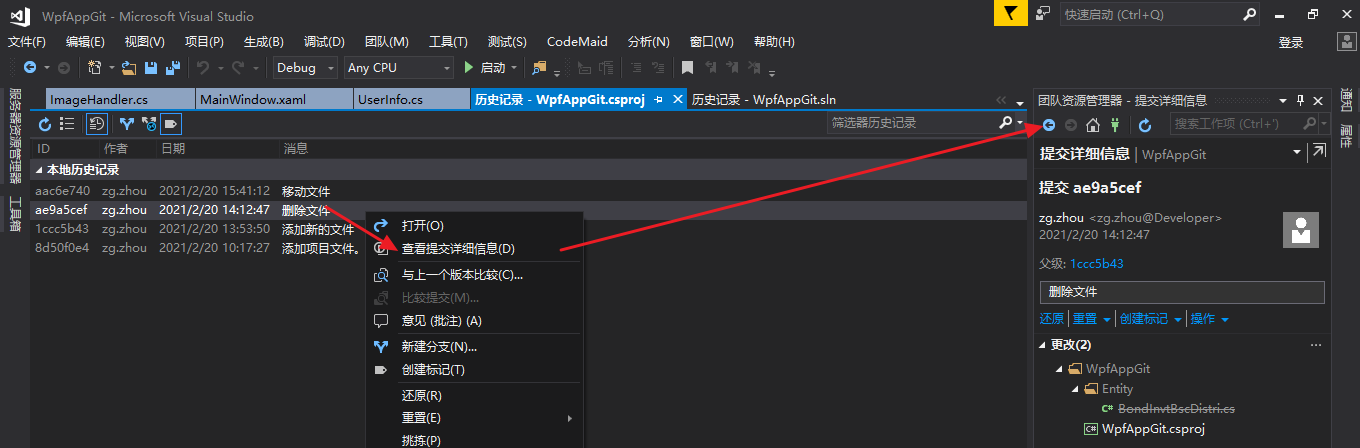This screenshot has height=448, width=1360.
Task: Click the Sign in (登录) link
Action: point(1291,42)
